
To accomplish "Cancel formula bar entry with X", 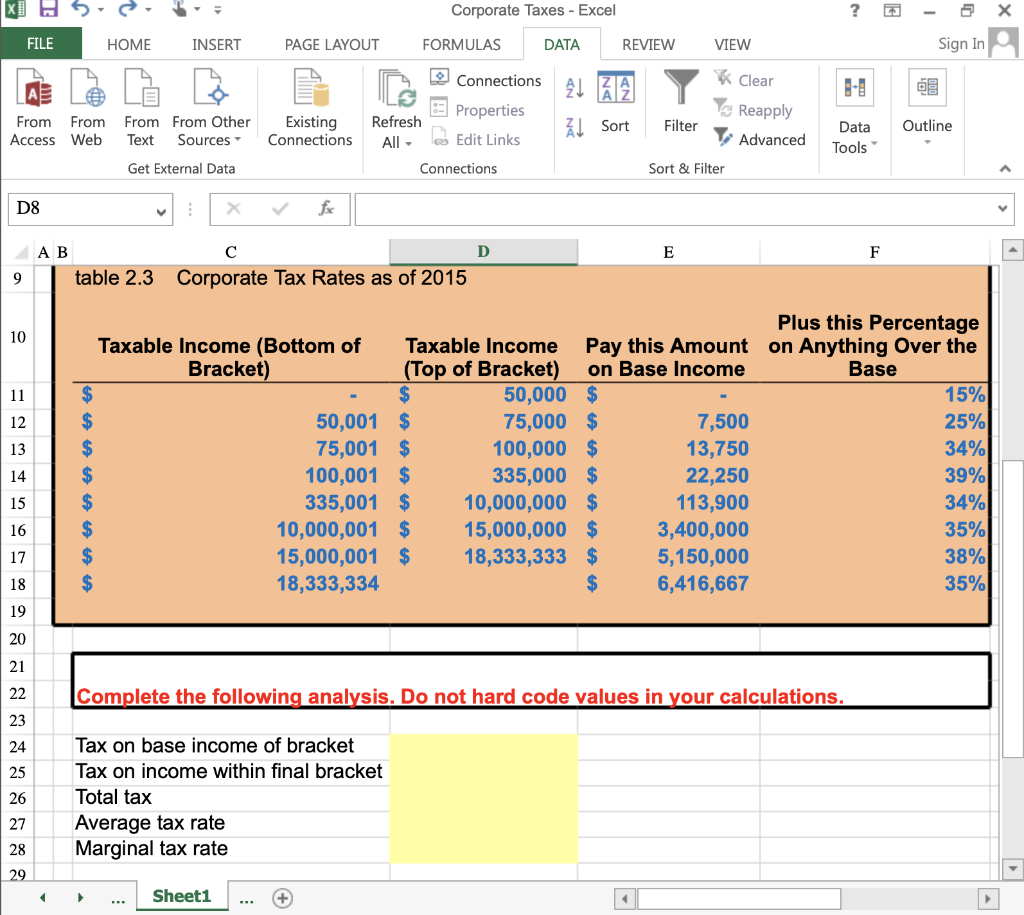I will click(x=234, y=209).
